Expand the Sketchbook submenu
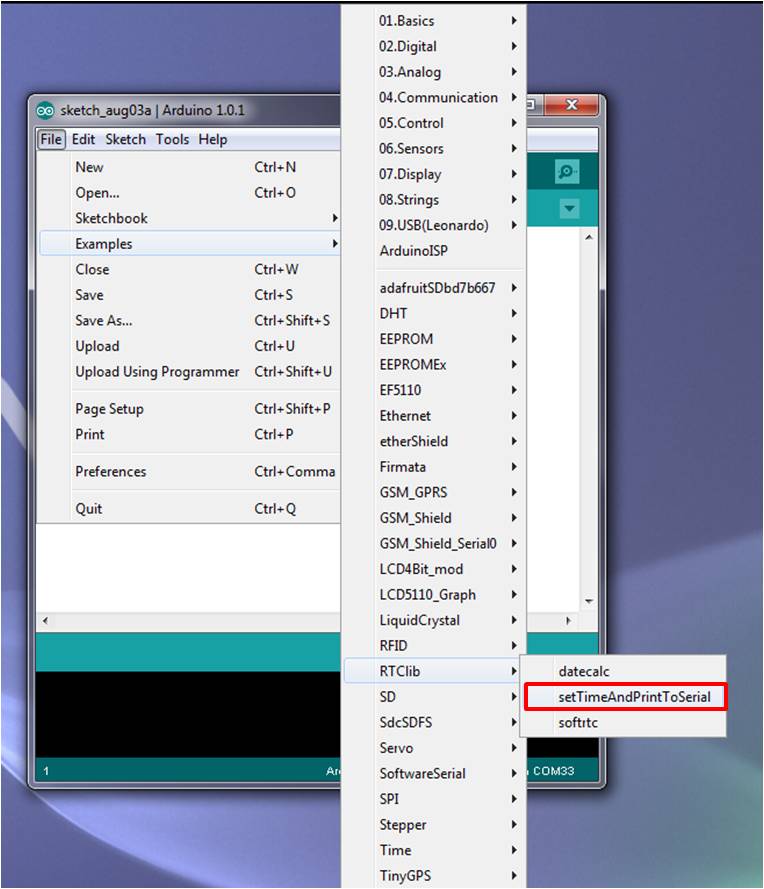Image resolution: width=764 pixels, height=889 pixels. [x=189, y=218]
